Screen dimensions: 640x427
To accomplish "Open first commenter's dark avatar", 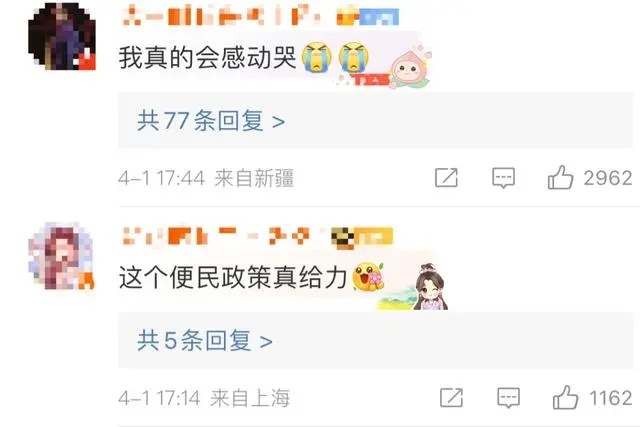I will point(62,36).
